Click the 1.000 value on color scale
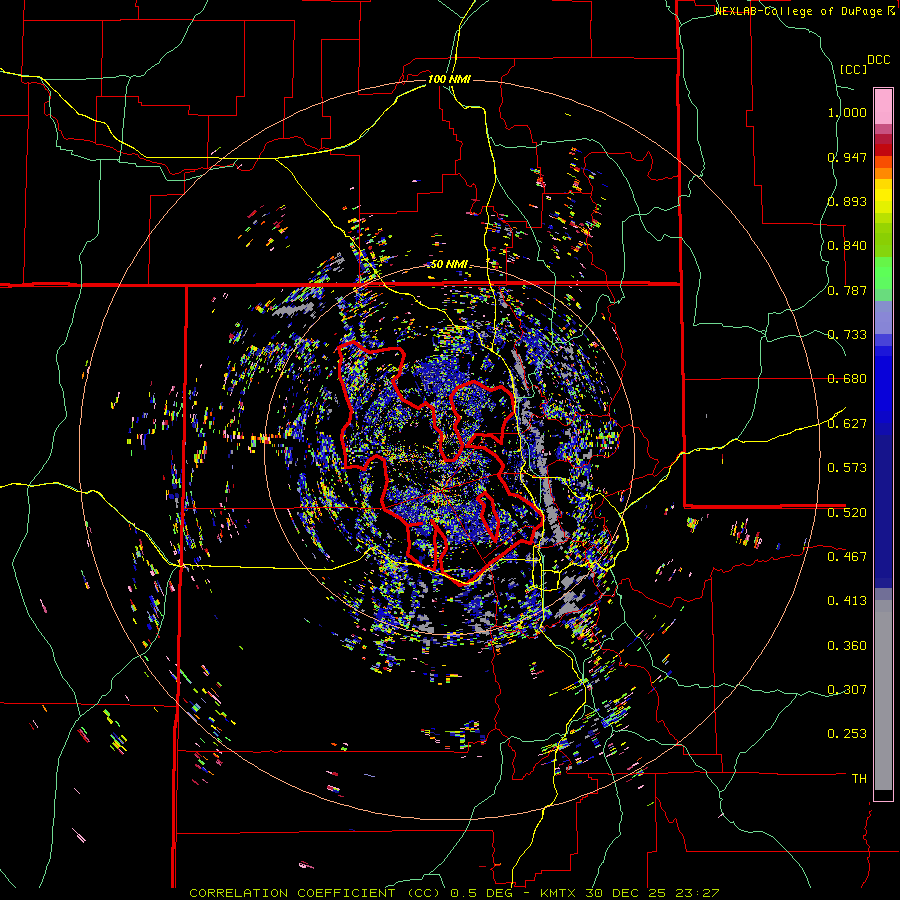The image size is (900, 900). 847,112
